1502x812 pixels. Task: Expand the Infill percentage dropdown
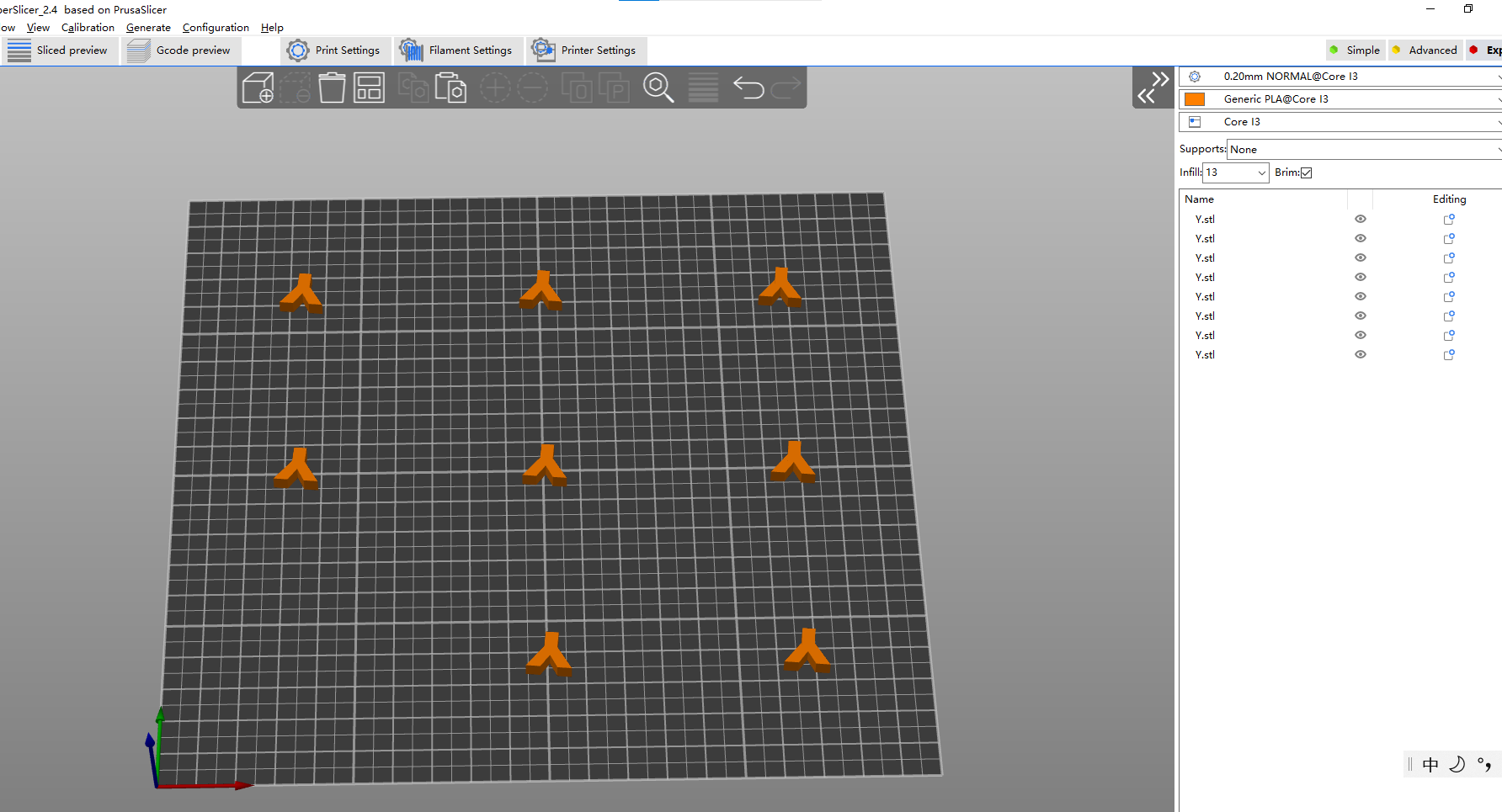[x=1261, y=172]
